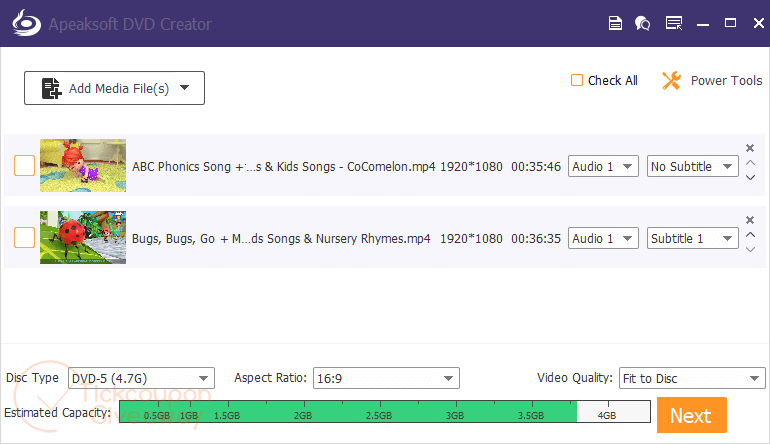Select the ABC Phonics Song file checkbox
The width and height of the screenshot is (770, 444).
(24, 166)
